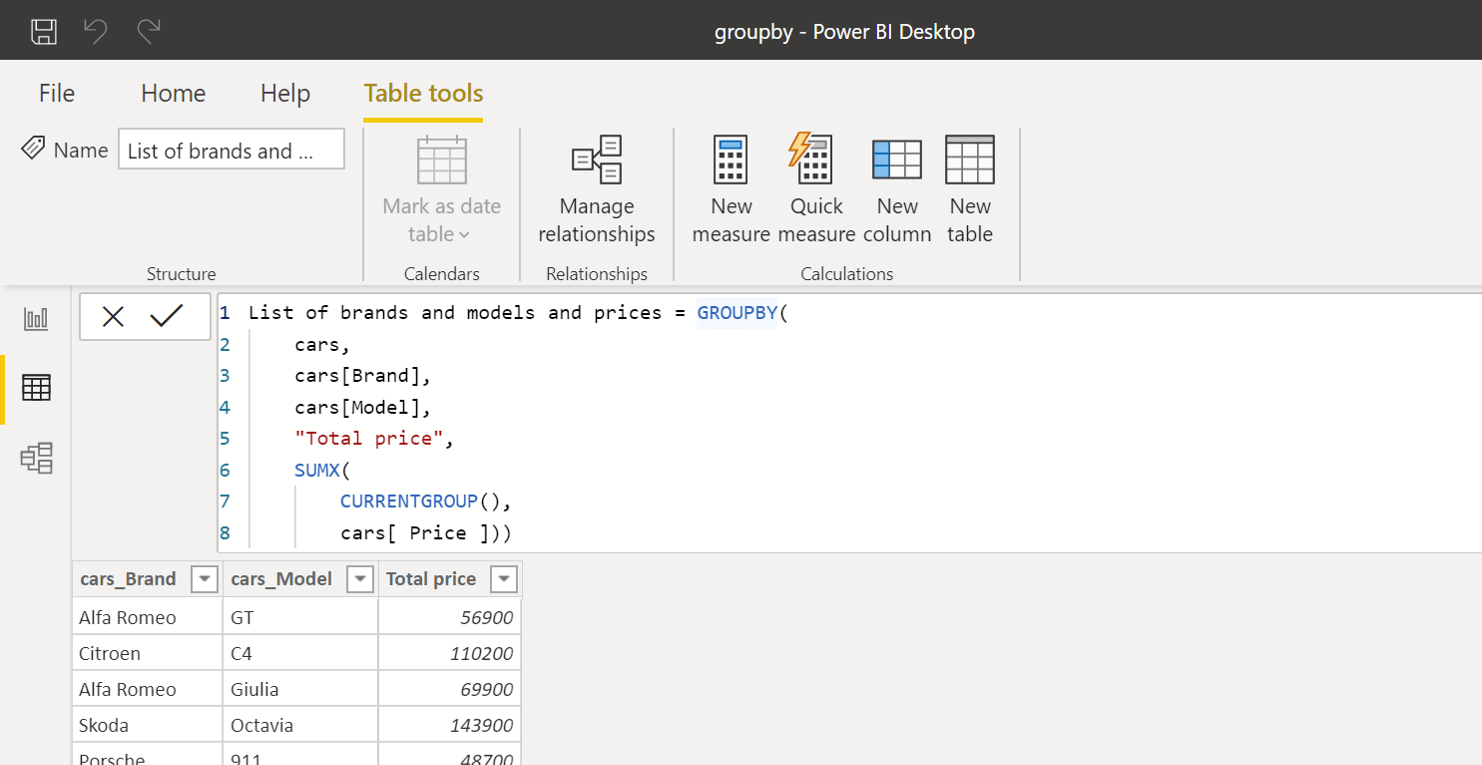Click the cars_Model column header
Screen dimensions: 1482x765
pos(300,579)
